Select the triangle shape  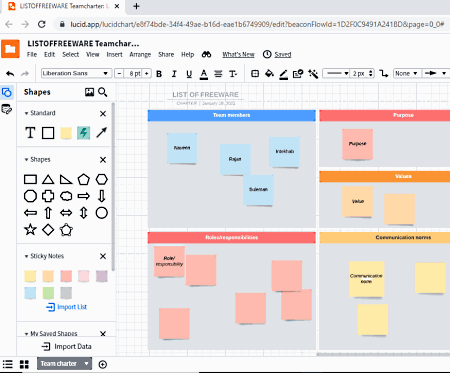pos(48,180)
